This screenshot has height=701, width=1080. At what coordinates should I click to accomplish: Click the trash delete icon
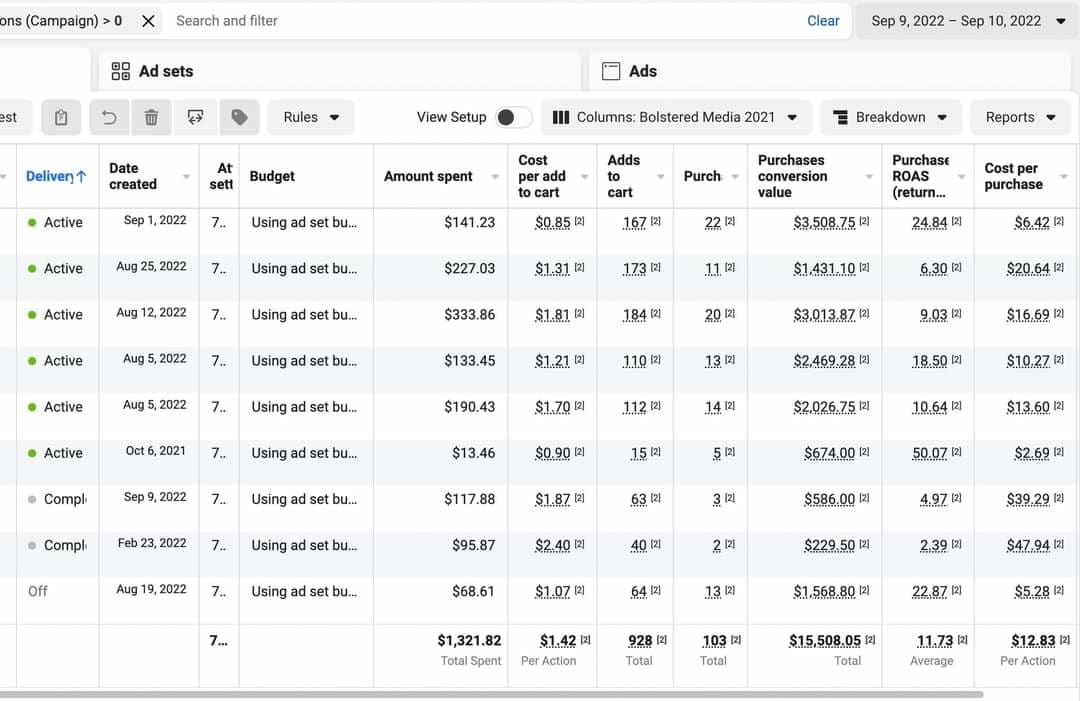click(151, 117)
